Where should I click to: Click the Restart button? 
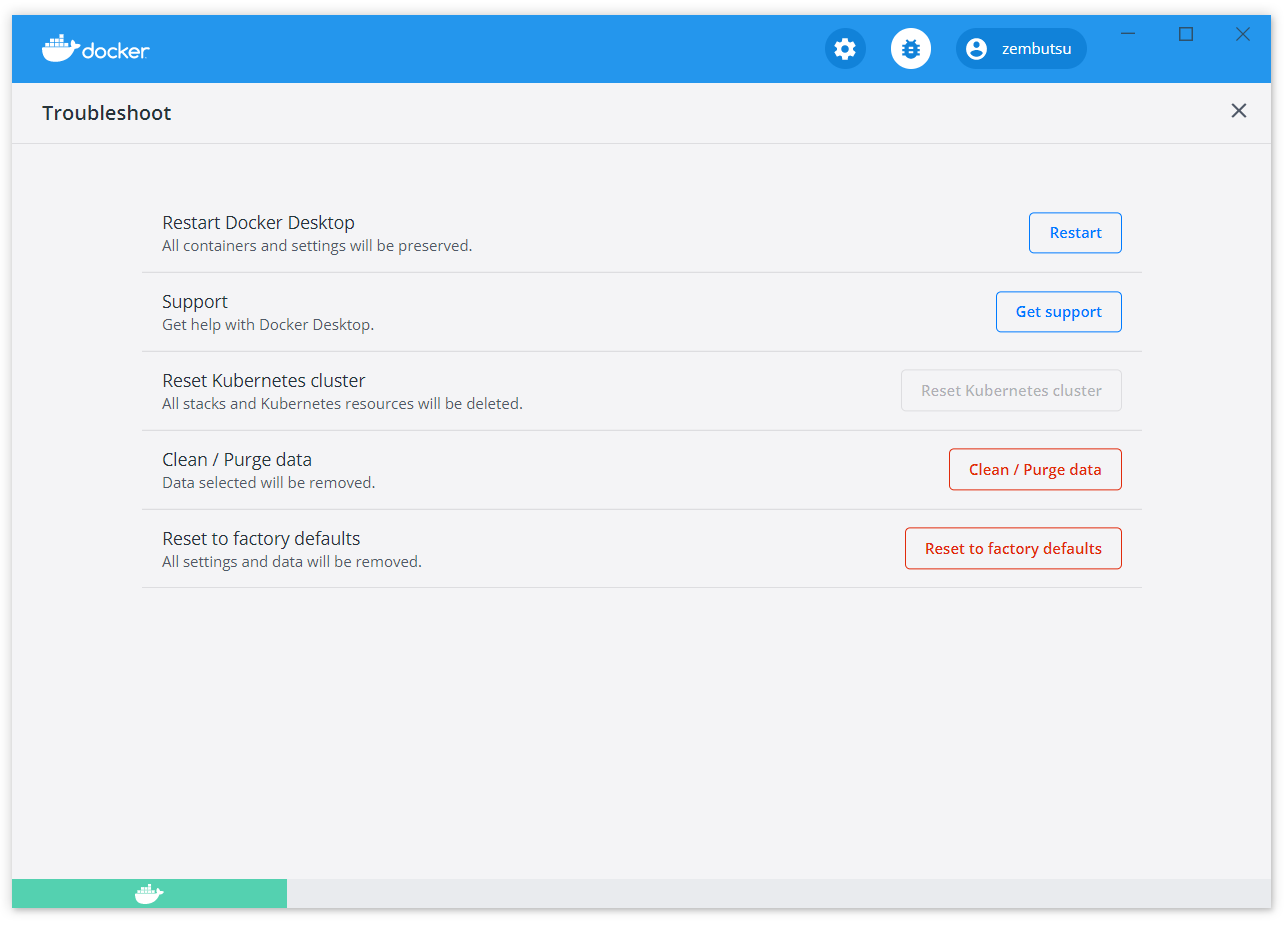pyautogui.click(x=1075, y=233)
